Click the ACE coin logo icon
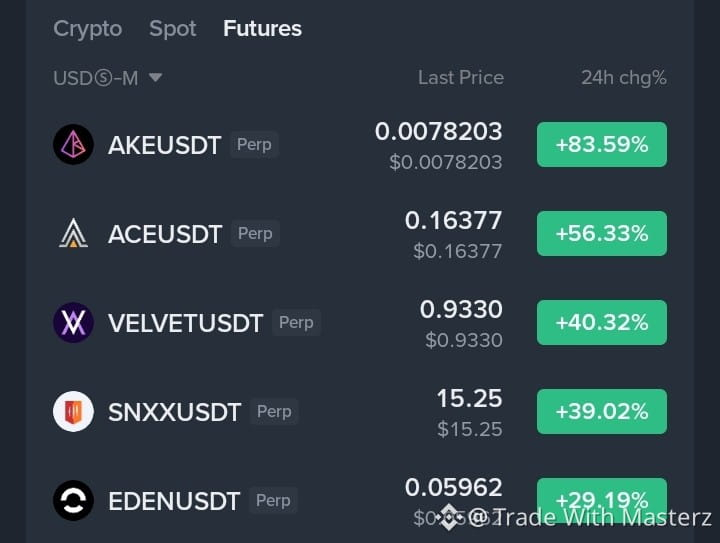The image size is (720, 543). click(73, 233)
